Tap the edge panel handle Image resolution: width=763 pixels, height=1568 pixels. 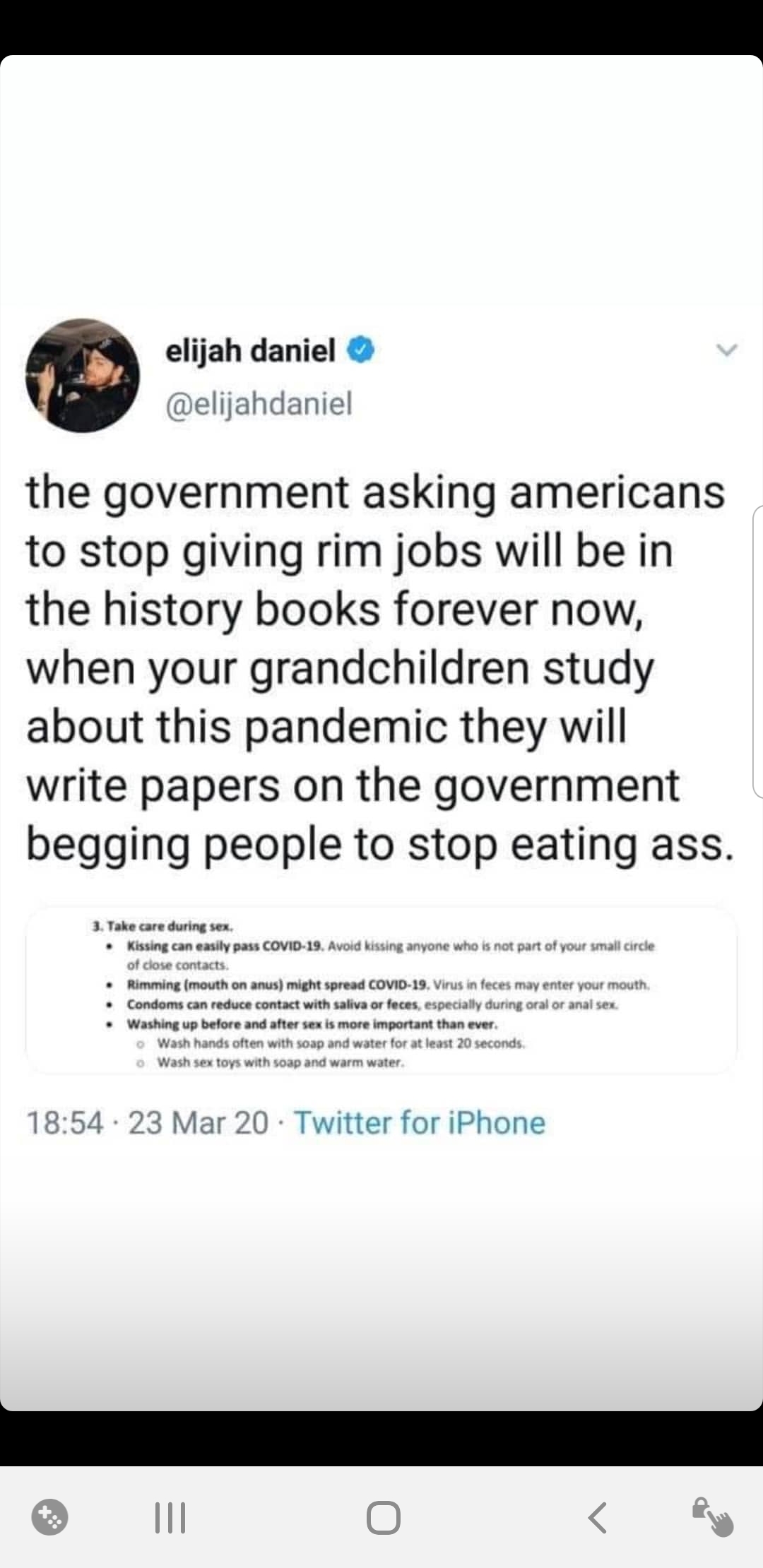point(757,651)
